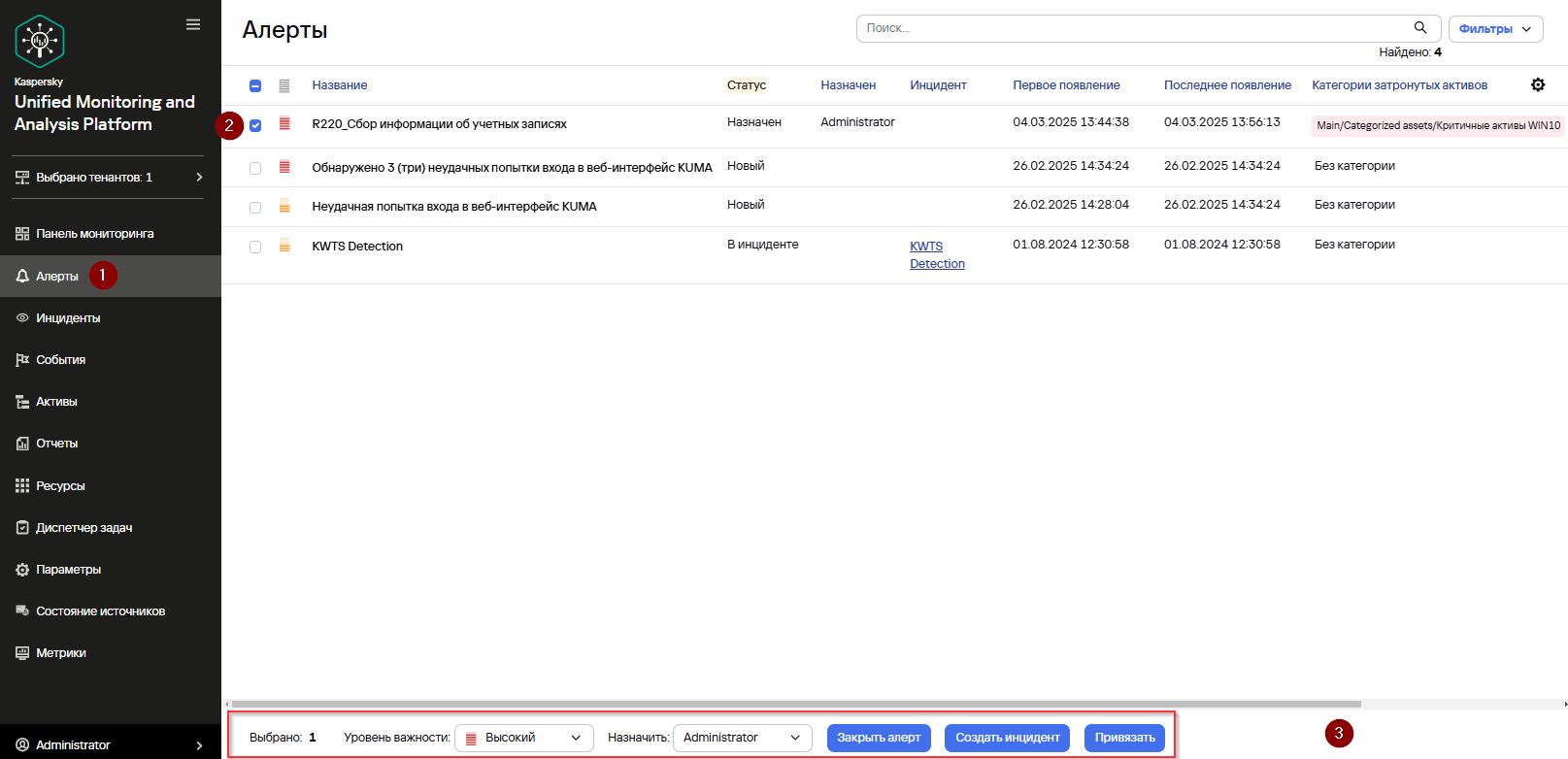Click the Создать инцидент button

click(x=1008, y=738)
